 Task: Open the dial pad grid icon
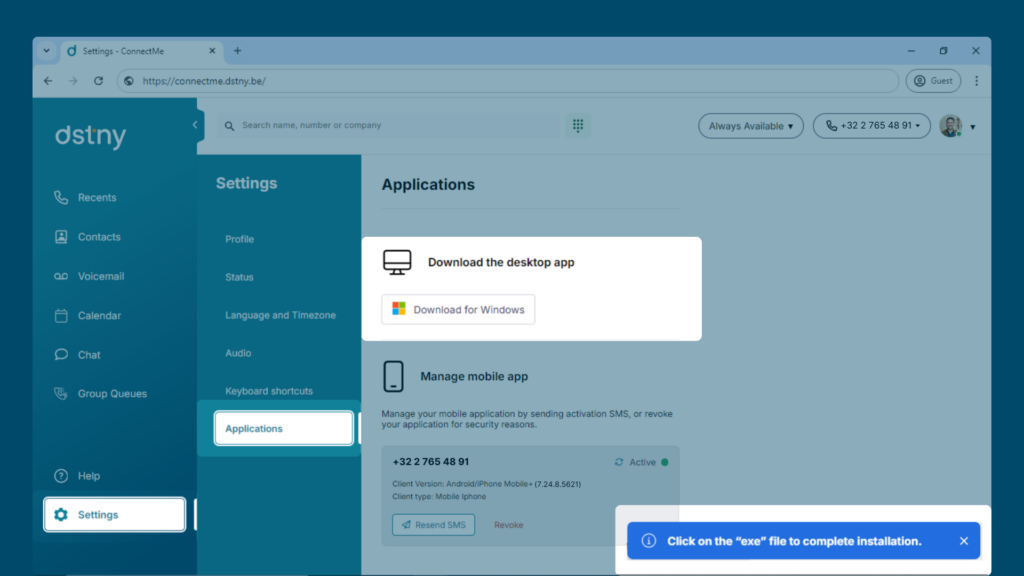pyautogui.click(x=578, y=125)
